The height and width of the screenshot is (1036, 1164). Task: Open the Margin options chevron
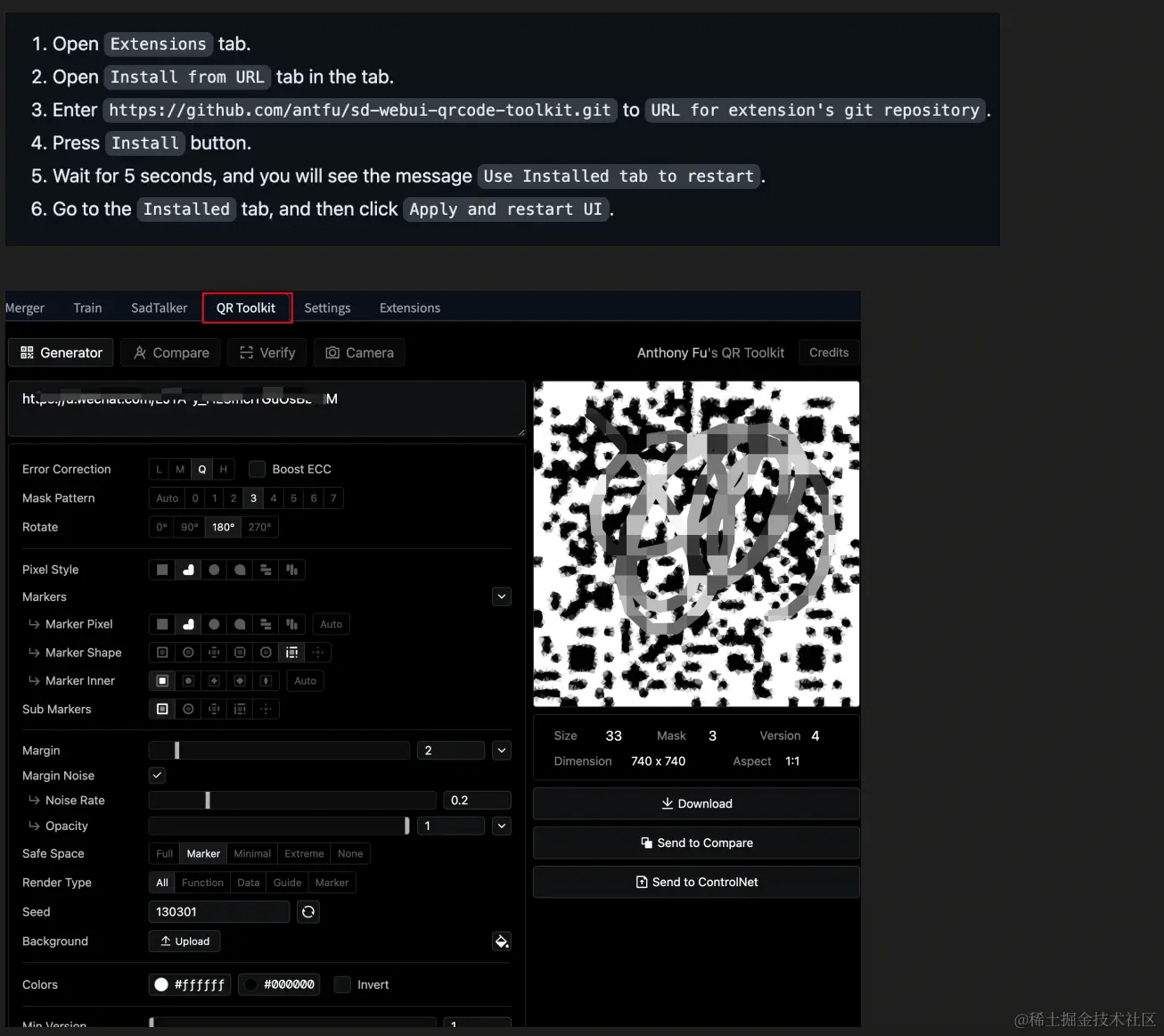click(x=502, y=751)
